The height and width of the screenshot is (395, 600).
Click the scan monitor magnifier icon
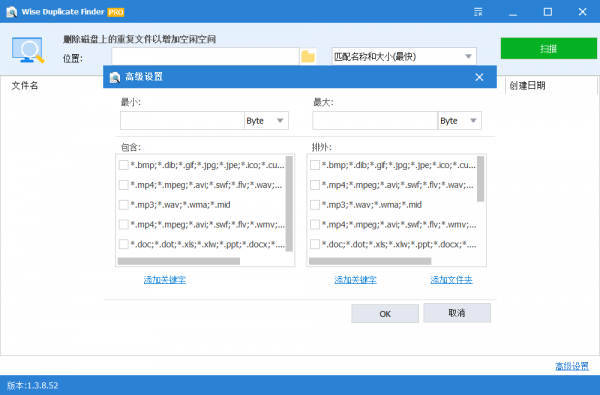coord(28,50)
